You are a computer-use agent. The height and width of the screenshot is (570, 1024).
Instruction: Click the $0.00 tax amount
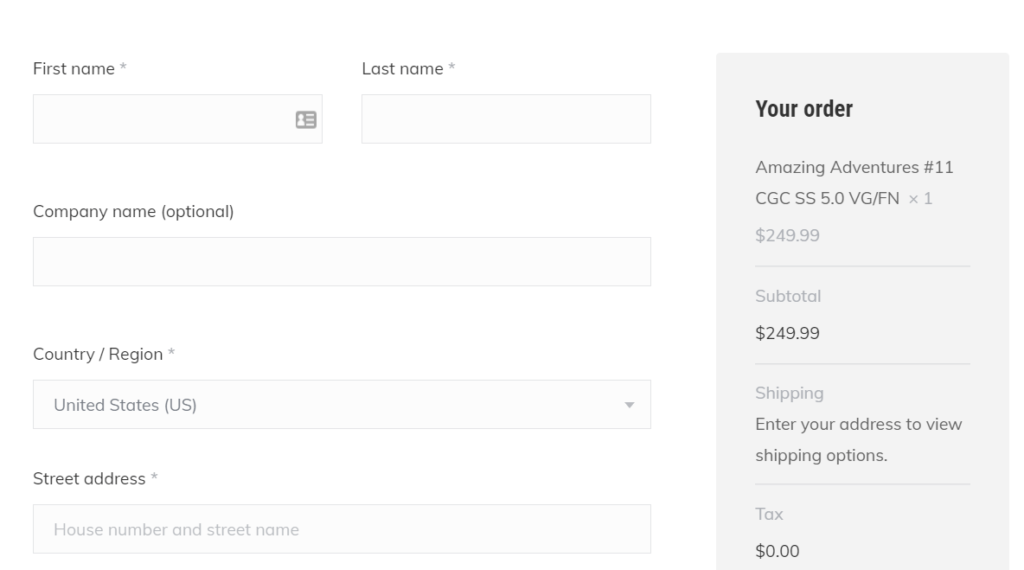777,550
